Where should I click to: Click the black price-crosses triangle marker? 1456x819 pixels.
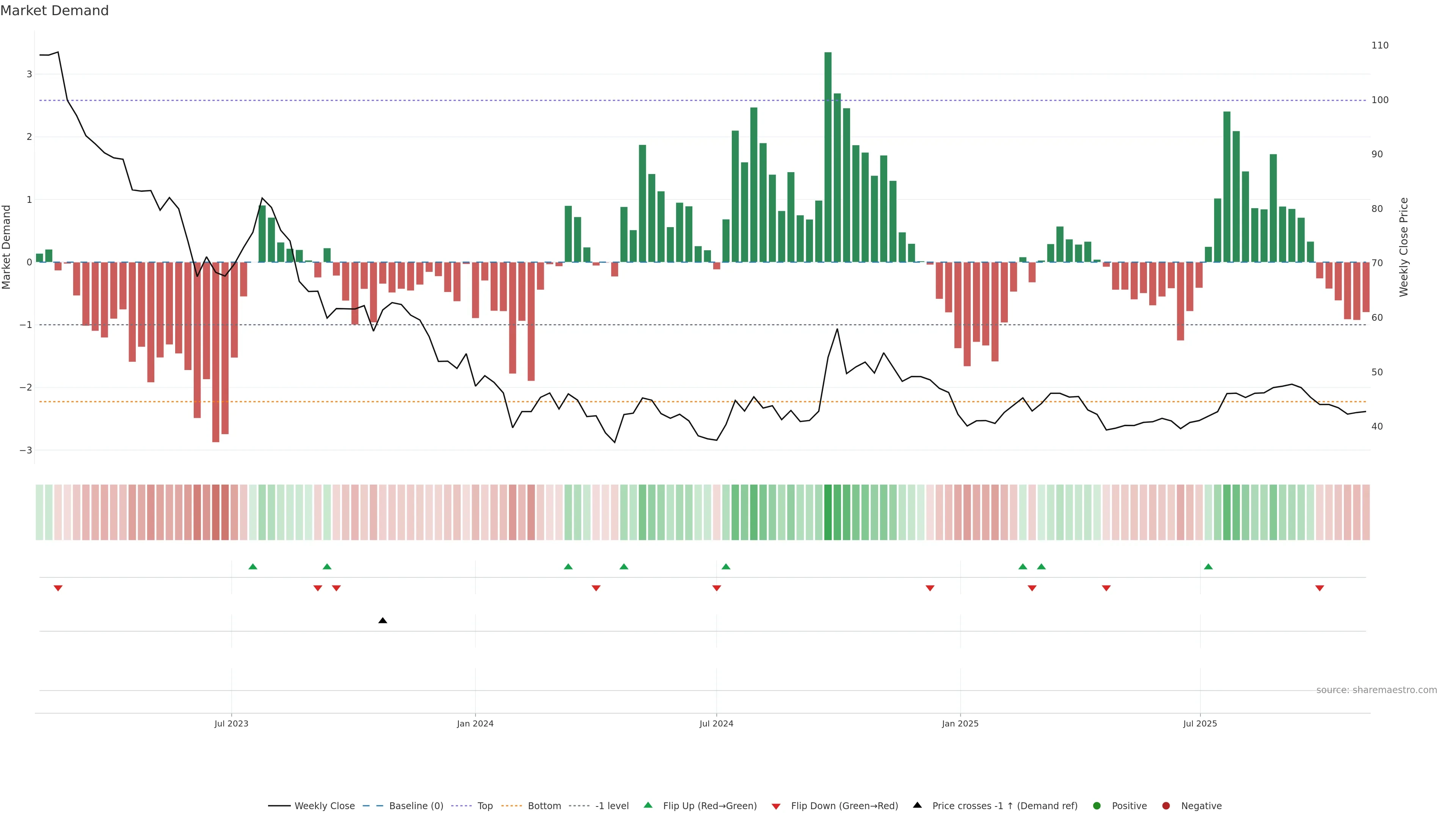(x=383, y=621)
